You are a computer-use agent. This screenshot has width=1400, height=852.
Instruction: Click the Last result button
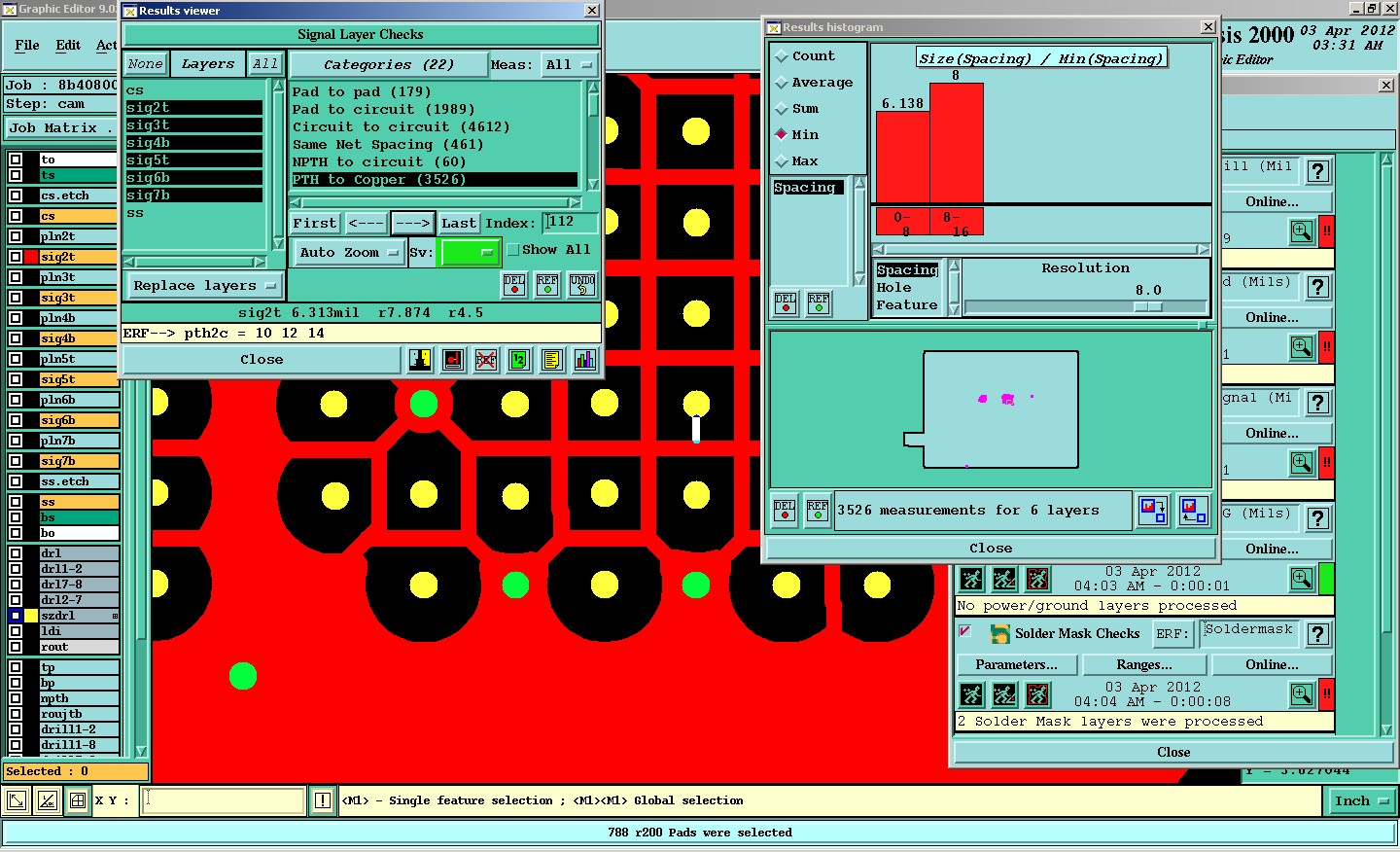[x=459, y=223]
